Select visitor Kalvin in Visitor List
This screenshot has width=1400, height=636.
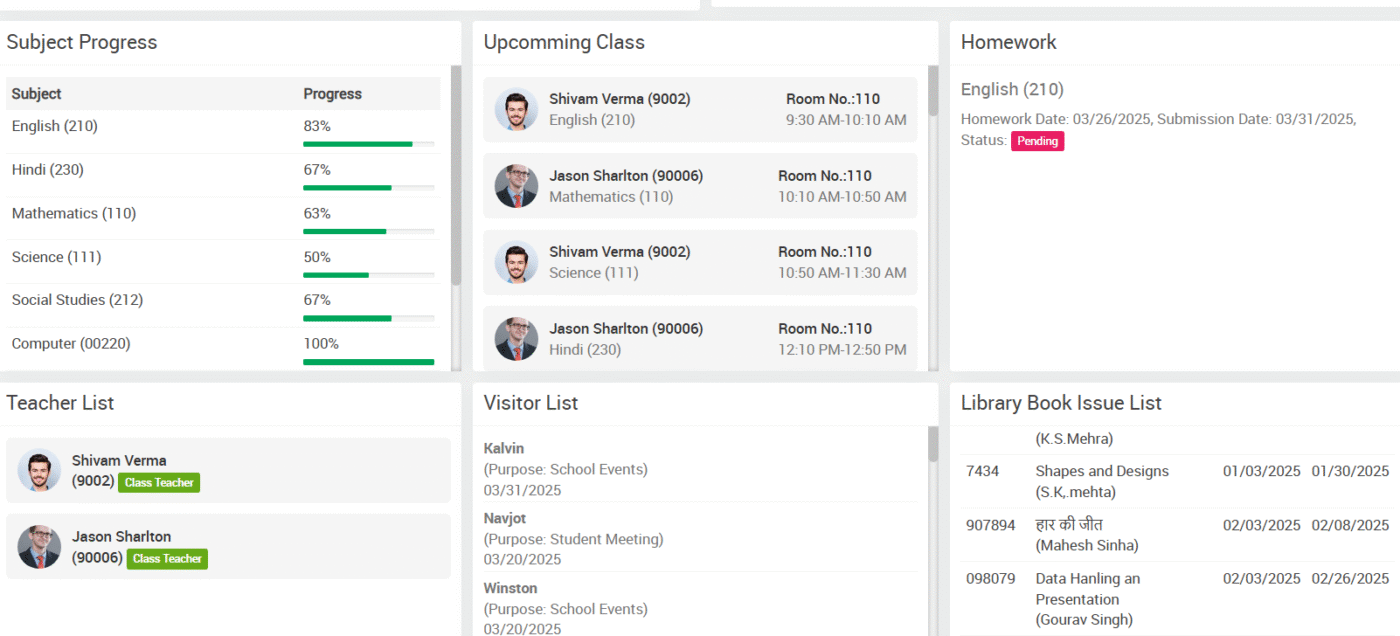point(504,448)
